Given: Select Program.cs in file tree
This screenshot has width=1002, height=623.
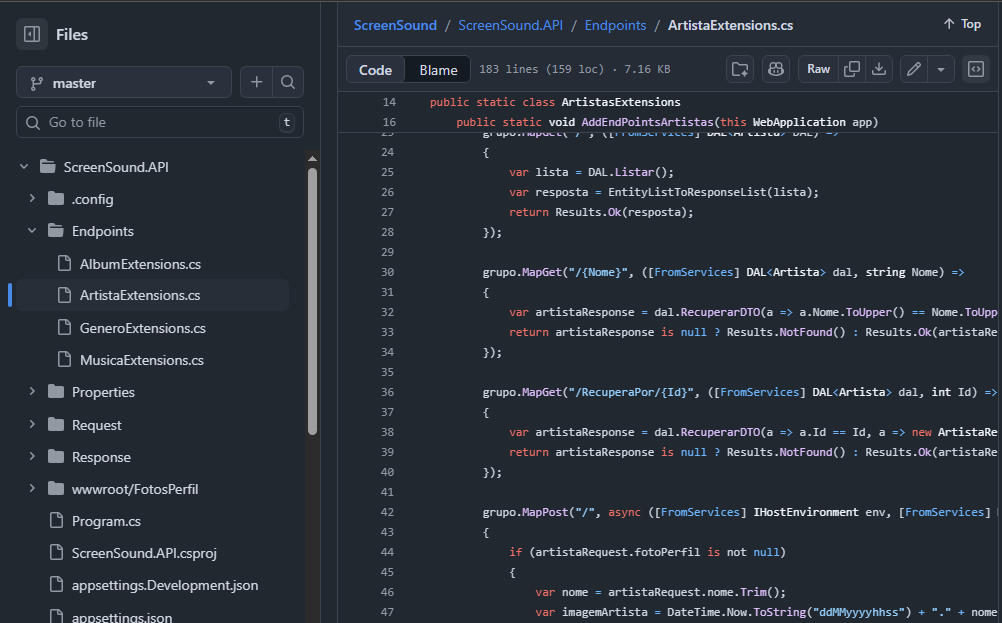Looking at the screenshot, I should pyautogui.click(x=106, y=521).
